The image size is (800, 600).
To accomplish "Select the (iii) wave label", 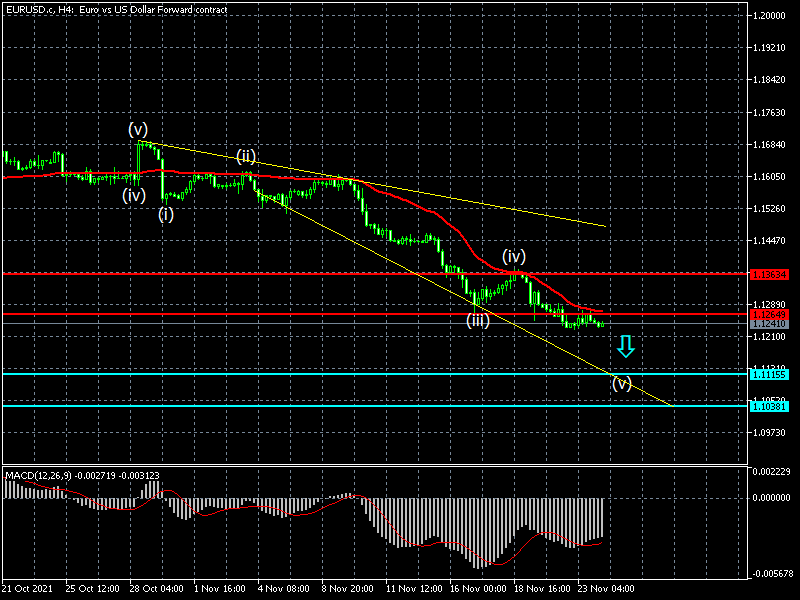I will [477, 320].
